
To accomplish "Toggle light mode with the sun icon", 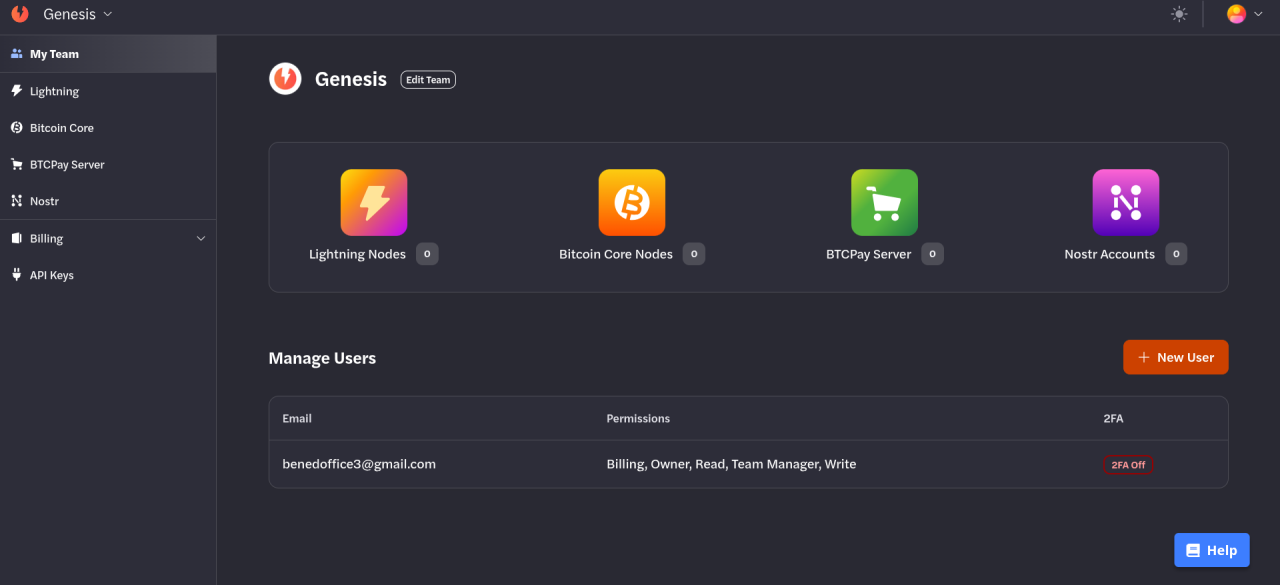I will [x=1179, y=14].
